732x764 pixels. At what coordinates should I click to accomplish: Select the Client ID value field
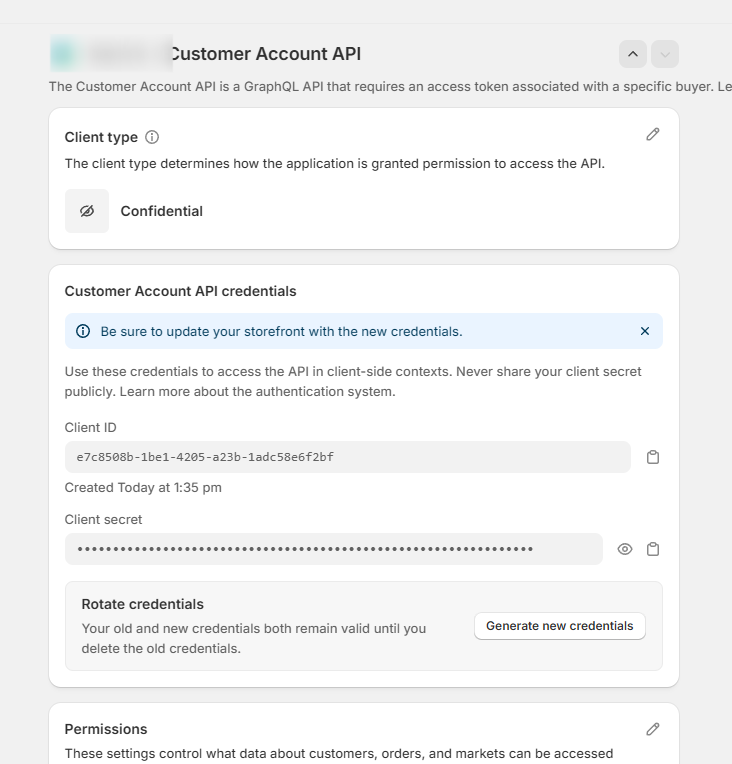tap(347, 457)
